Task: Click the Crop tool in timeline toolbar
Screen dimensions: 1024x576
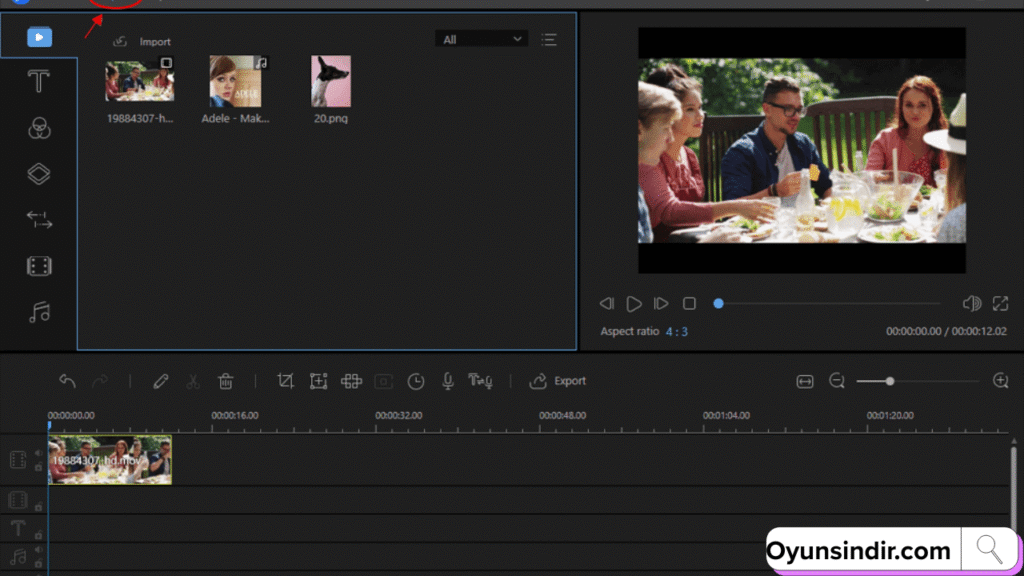Action: tap(286, 381)
